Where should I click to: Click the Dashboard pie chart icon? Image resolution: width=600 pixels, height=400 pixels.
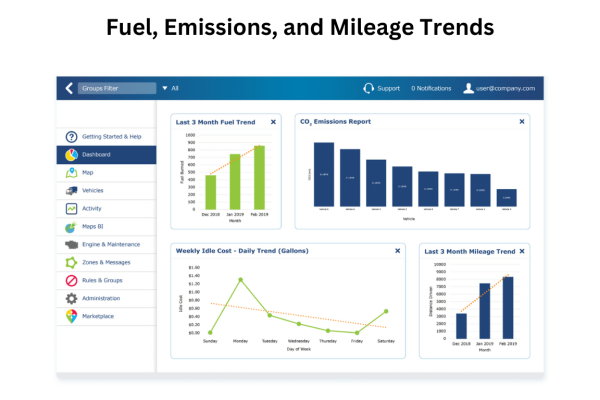click(71, 155)
